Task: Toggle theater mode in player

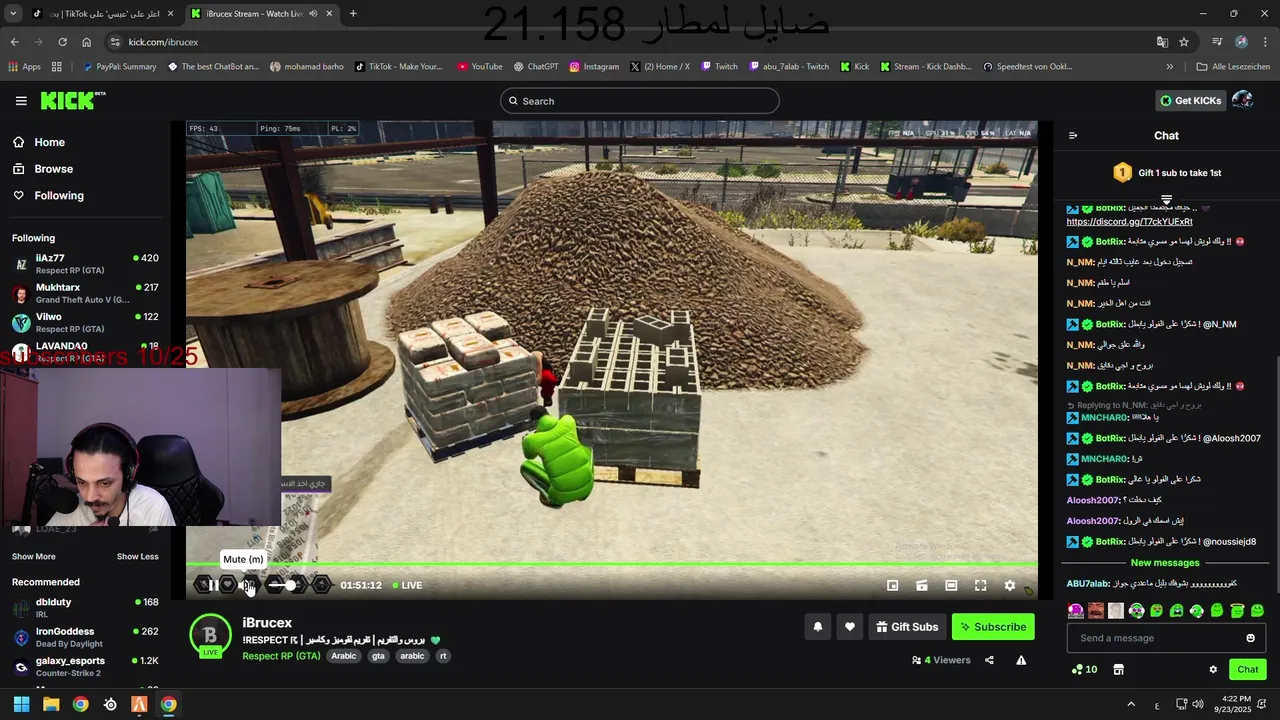Action: click(951, 586)
